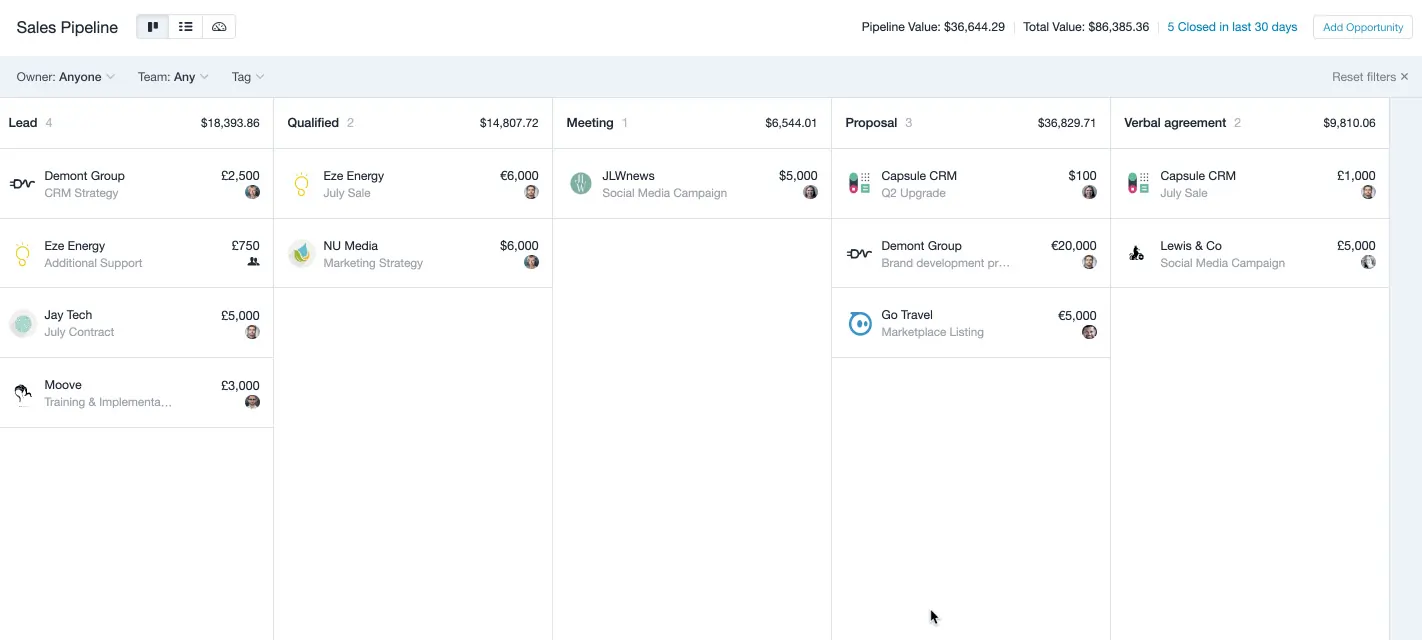
Task: Open 5 Closed in last 30 days link
Action: point(1232,27)
